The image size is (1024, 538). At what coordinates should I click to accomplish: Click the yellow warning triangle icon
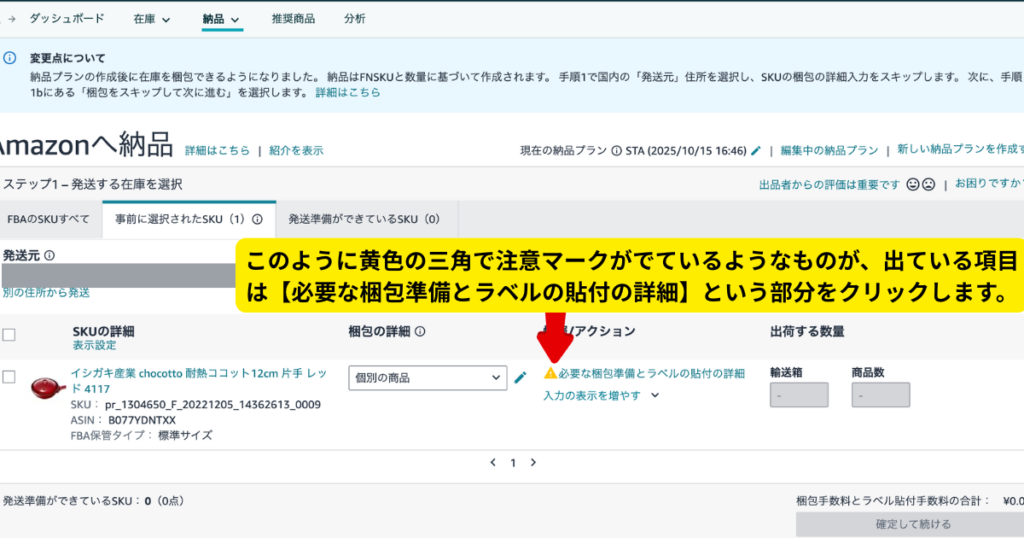(x=550, y=373)
